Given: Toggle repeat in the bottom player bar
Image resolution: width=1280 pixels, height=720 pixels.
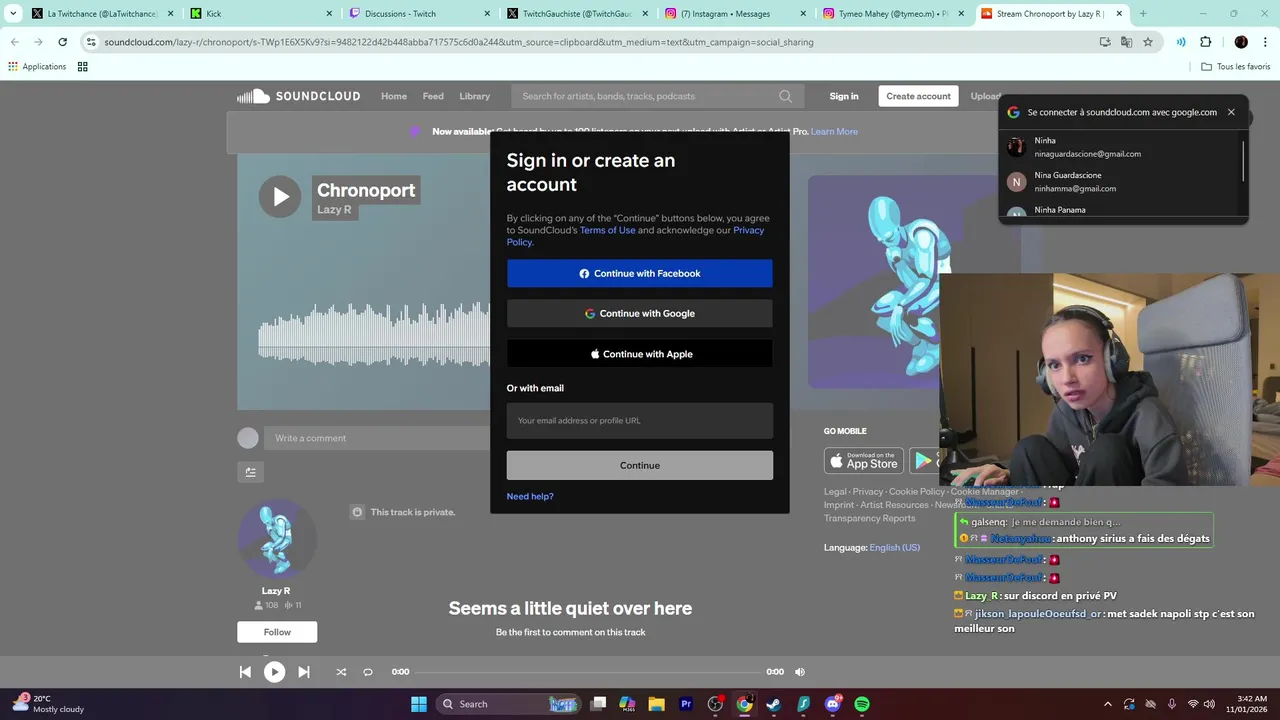Looking at the screenshot, I should (368, 672).
